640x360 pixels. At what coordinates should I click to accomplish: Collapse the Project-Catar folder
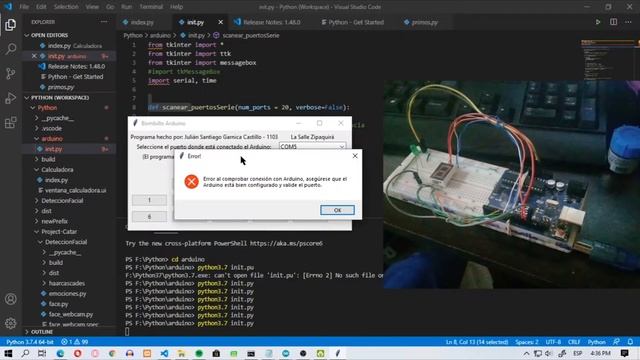[59, 231]
